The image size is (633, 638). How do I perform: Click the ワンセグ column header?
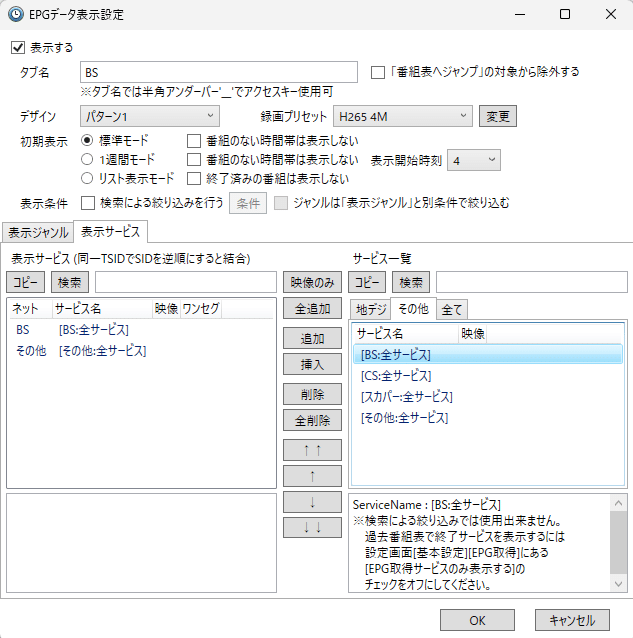click(x=201, y=309)
